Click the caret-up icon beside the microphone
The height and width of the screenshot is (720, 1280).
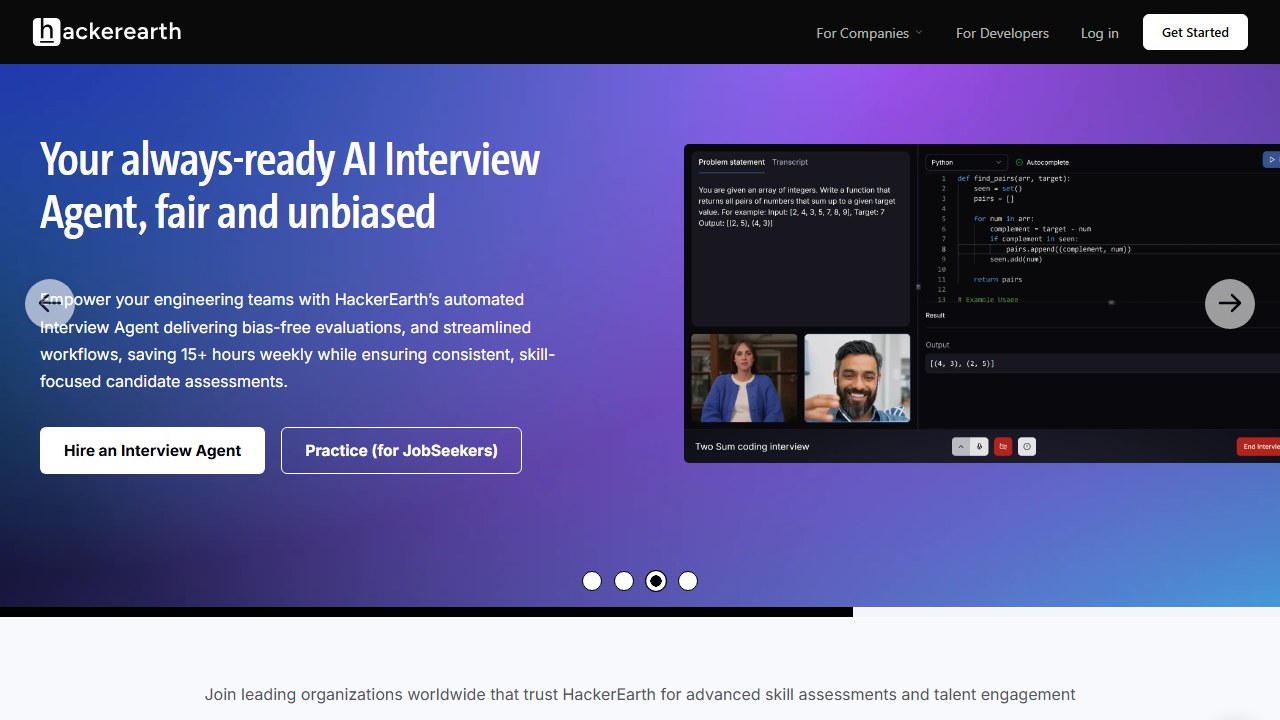coord(961,447)
